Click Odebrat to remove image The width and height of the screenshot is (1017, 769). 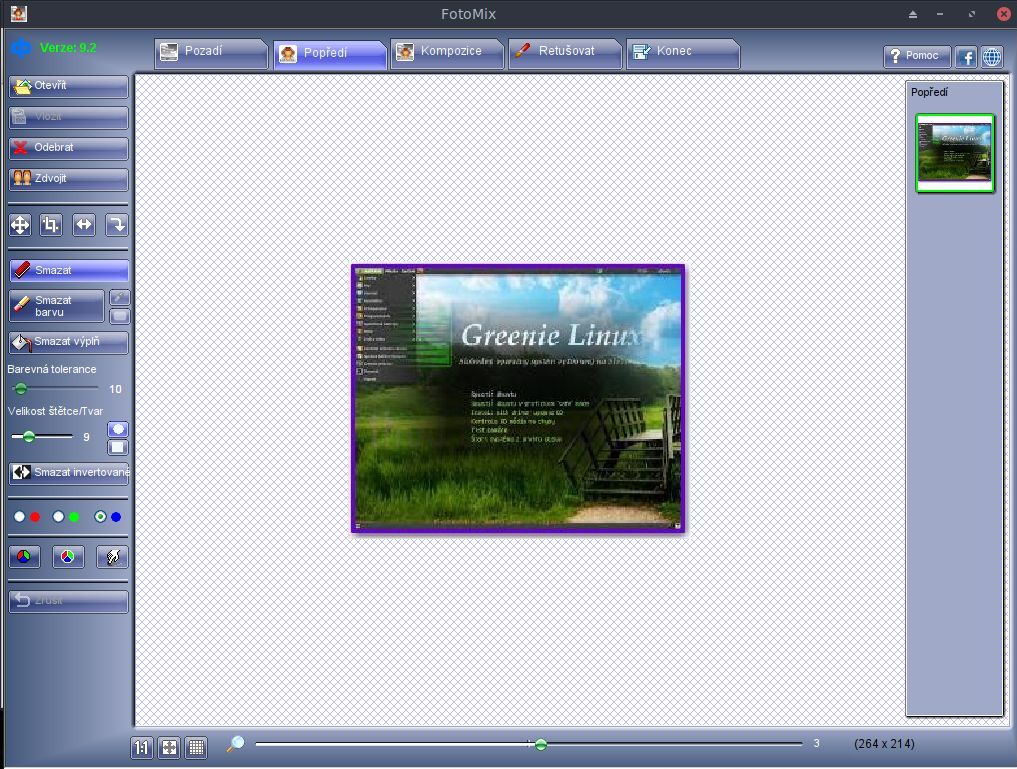click(x=69, y=148)
